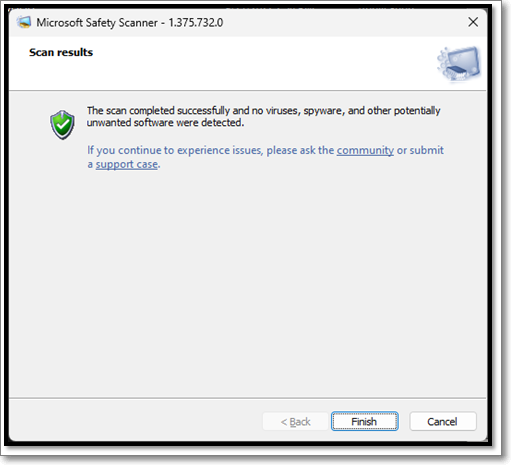Screen dimensions: 511x465
Task: Click empty title bar space left of X
Action: point(343,22)
